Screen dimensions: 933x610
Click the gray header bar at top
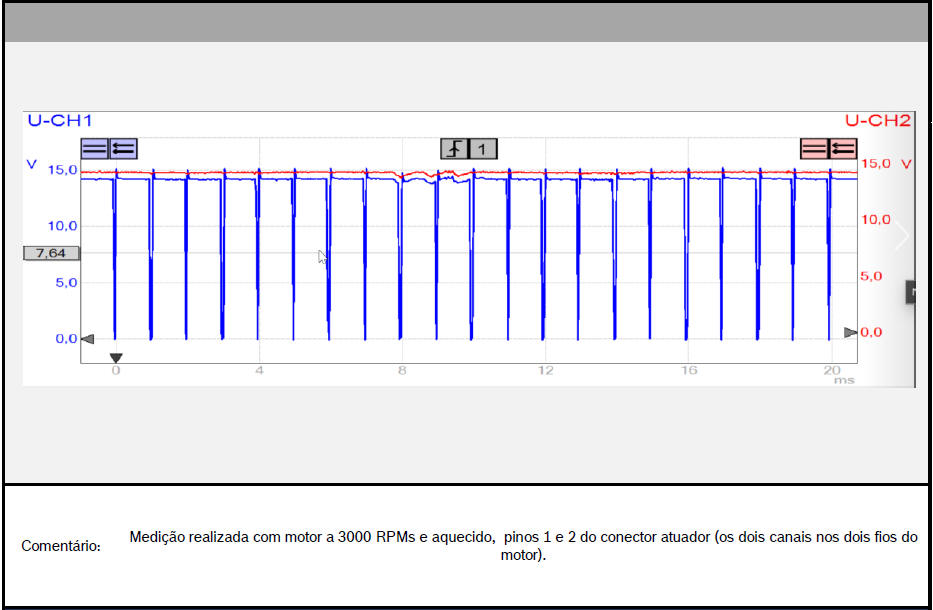click(x=466, y=22)
